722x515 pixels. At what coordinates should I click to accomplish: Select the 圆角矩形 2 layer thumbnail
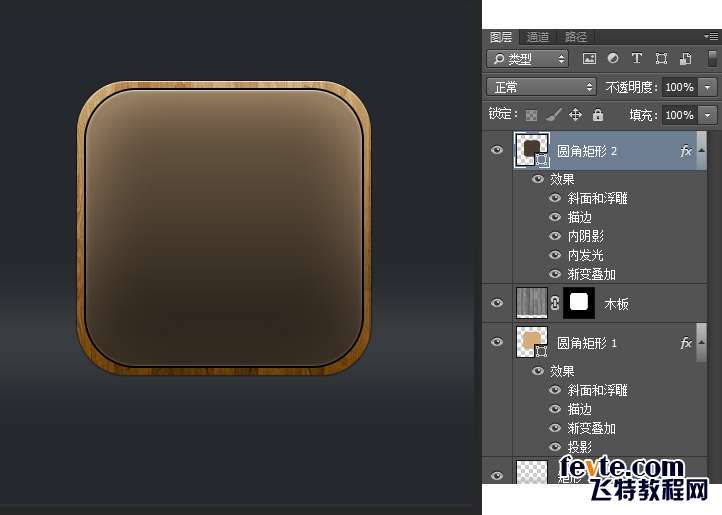532,150
